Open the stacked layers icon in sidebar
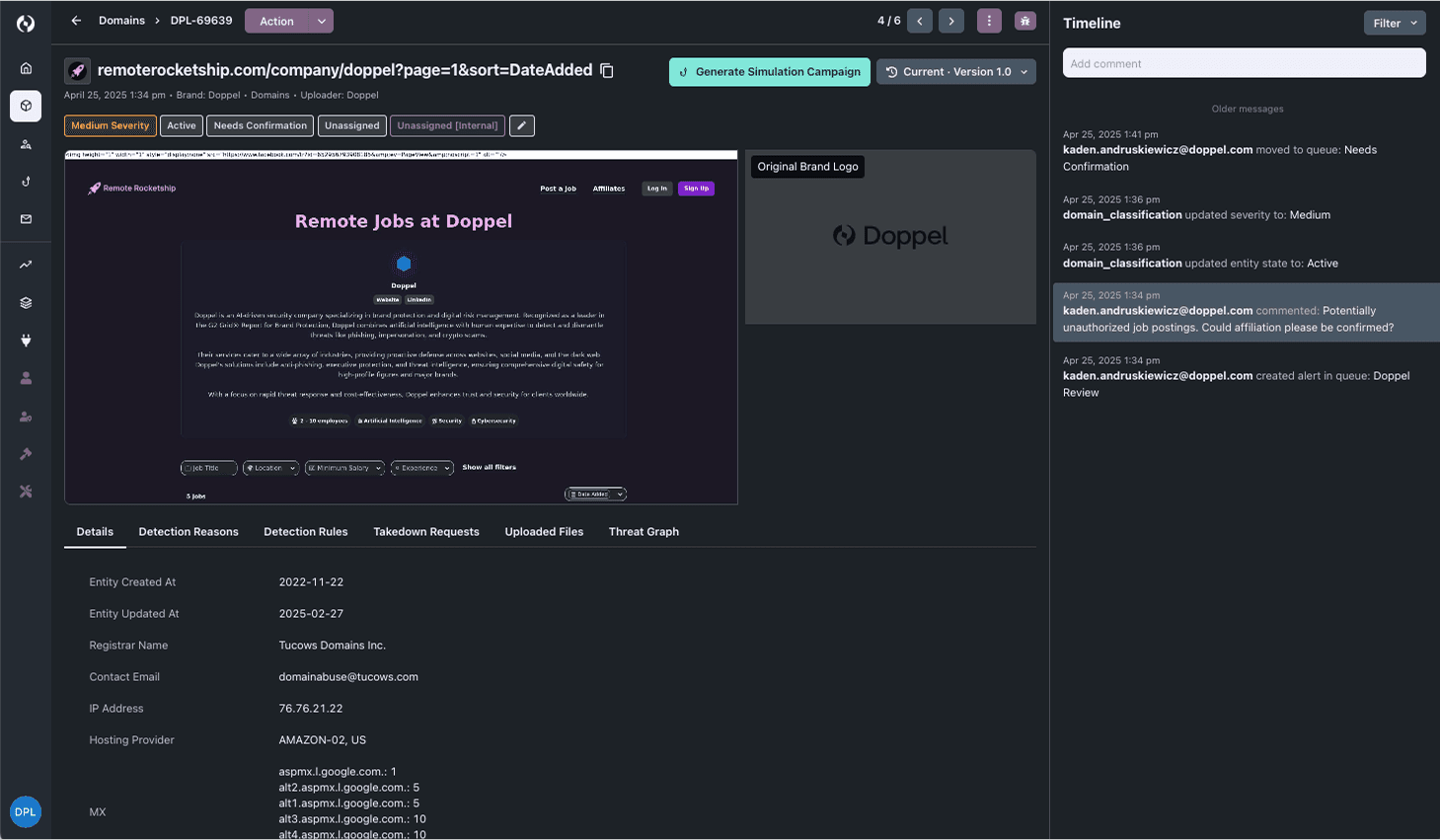The image size is (1440, 840). [26, 303]
